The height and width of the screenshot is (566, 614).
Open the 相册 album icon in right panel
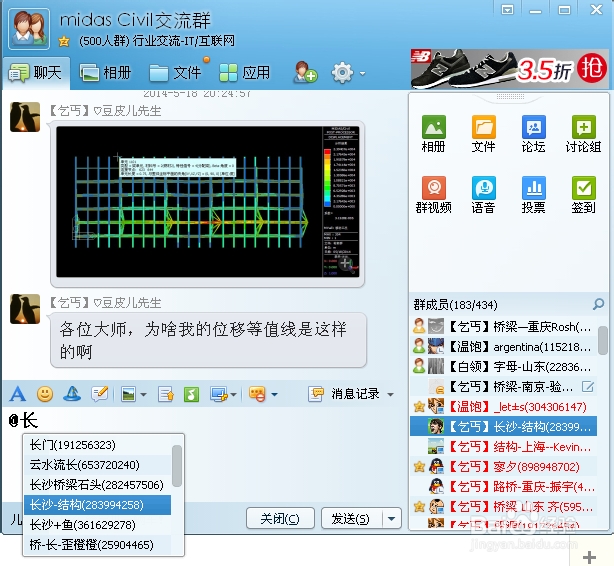pos(433,134)
